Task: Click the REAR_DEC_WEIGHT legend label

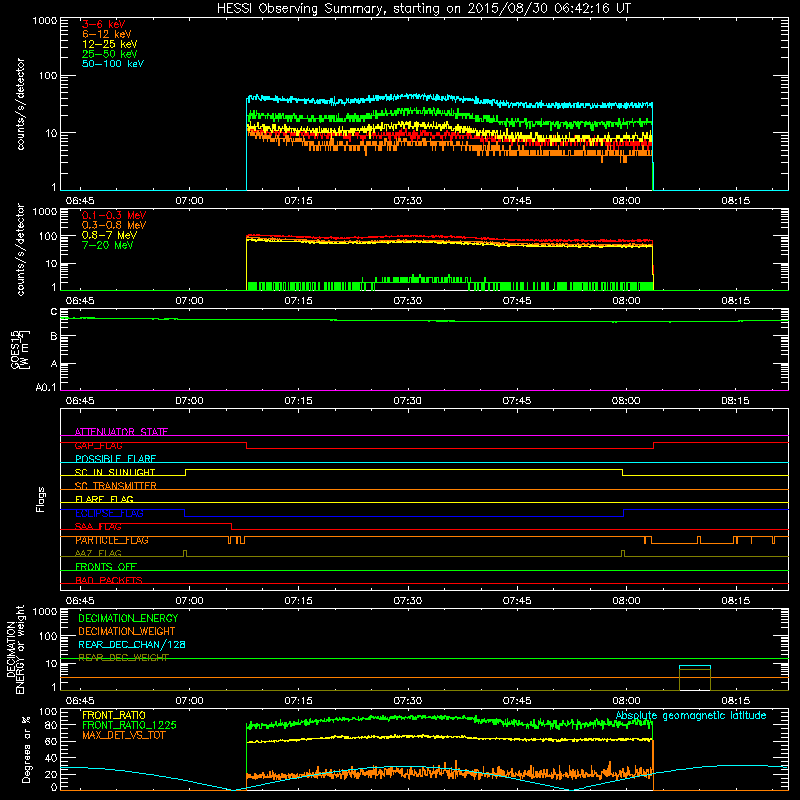Action: coord(123,658)
